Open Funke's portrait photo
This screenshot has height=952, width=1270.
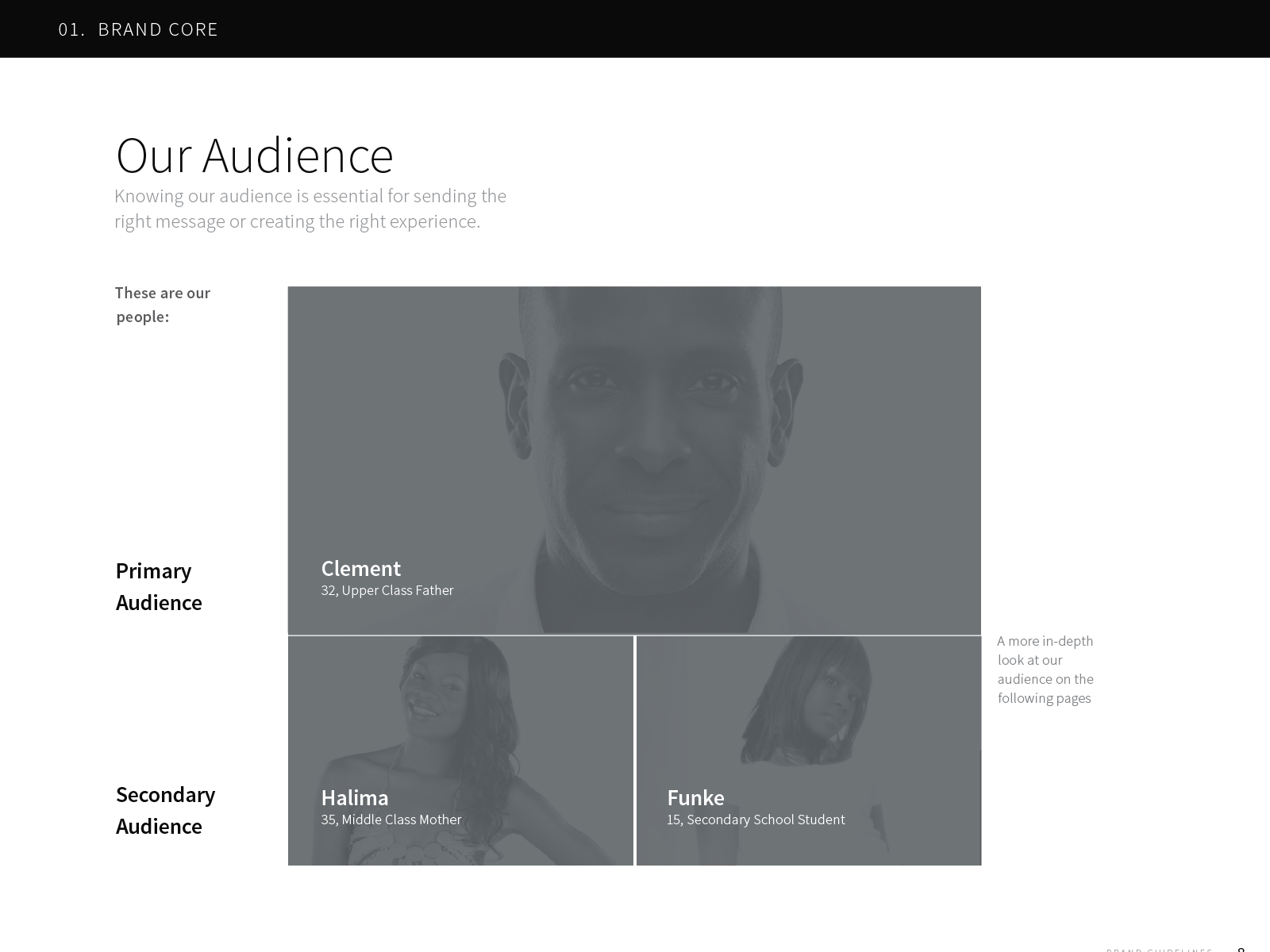coord(810,714)
